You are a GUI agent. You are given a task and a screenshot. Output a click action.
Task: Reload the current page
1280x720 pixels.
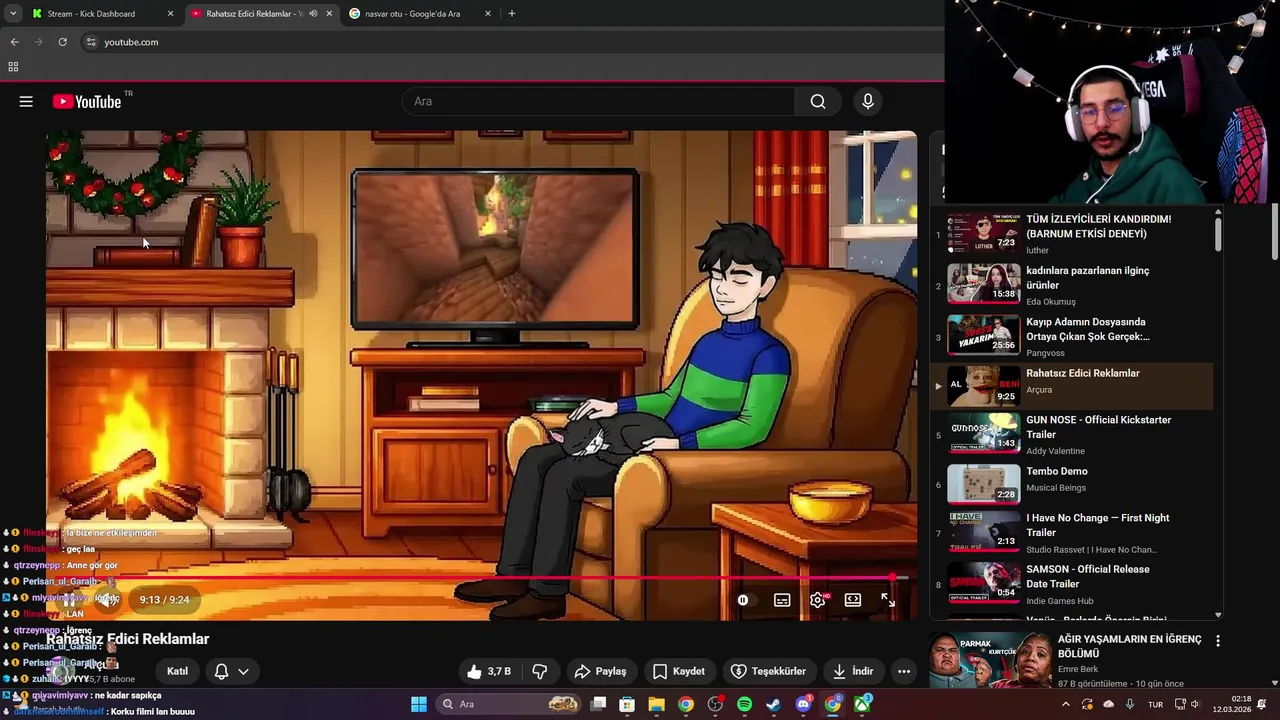click(x=62, y=42)
